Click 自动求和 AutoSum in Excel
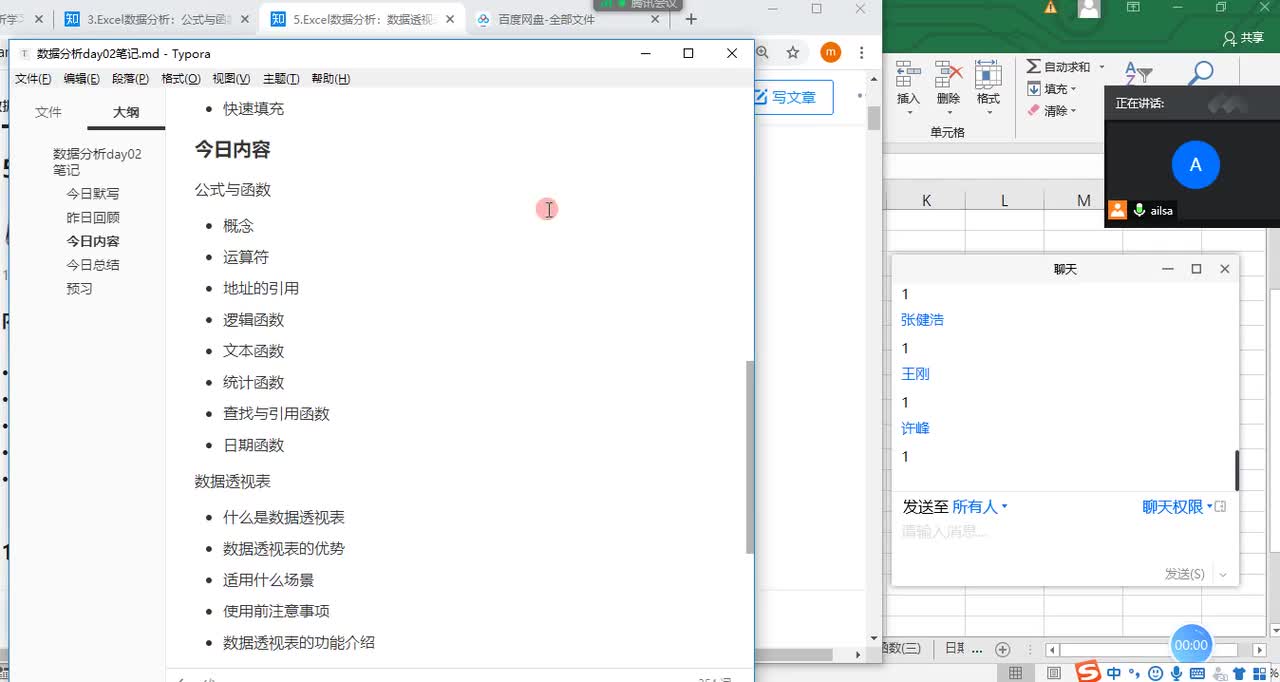The image size is (1280, 682). click(1059, 67)
